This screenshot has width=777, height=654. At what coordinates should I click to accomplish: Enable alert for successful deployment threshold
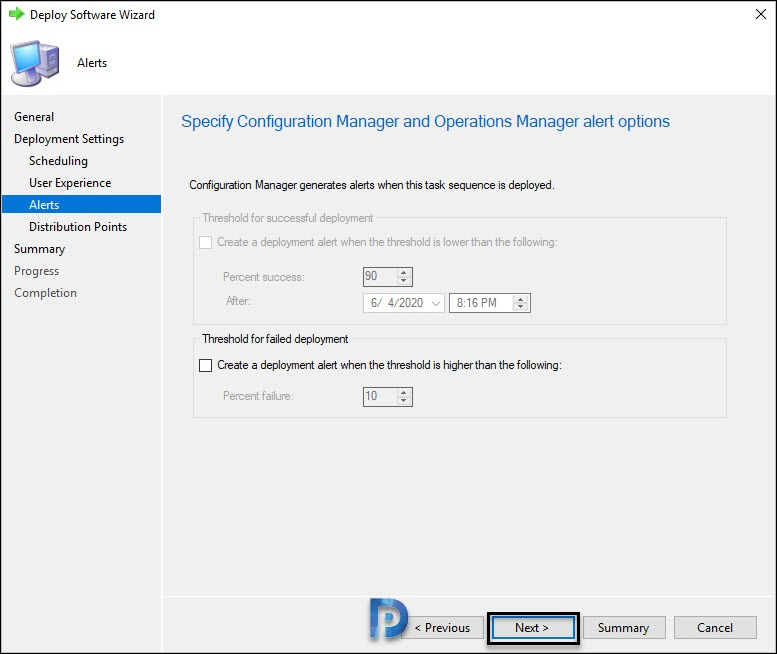(x=205, y=242)
